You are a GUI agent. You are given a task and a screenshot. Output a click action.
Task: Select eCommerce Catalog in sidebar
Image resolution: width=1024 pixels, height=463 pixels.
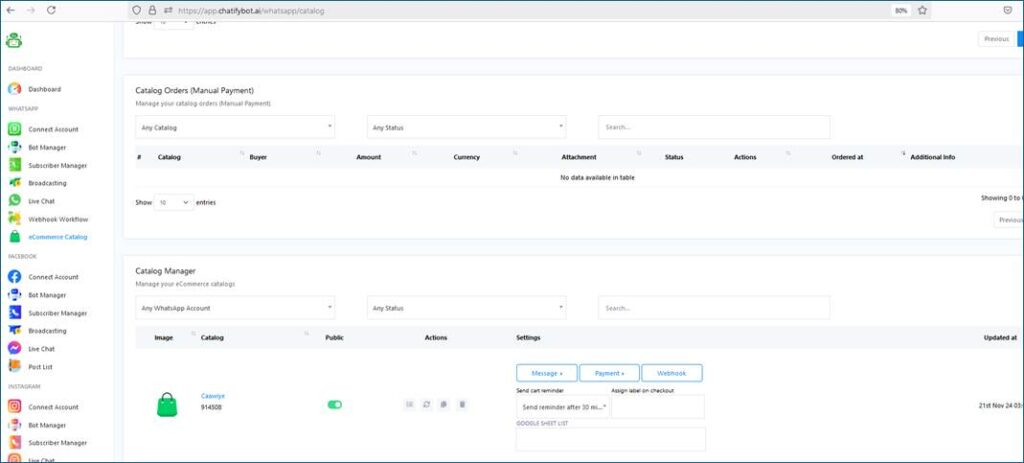tap(57, 237)
